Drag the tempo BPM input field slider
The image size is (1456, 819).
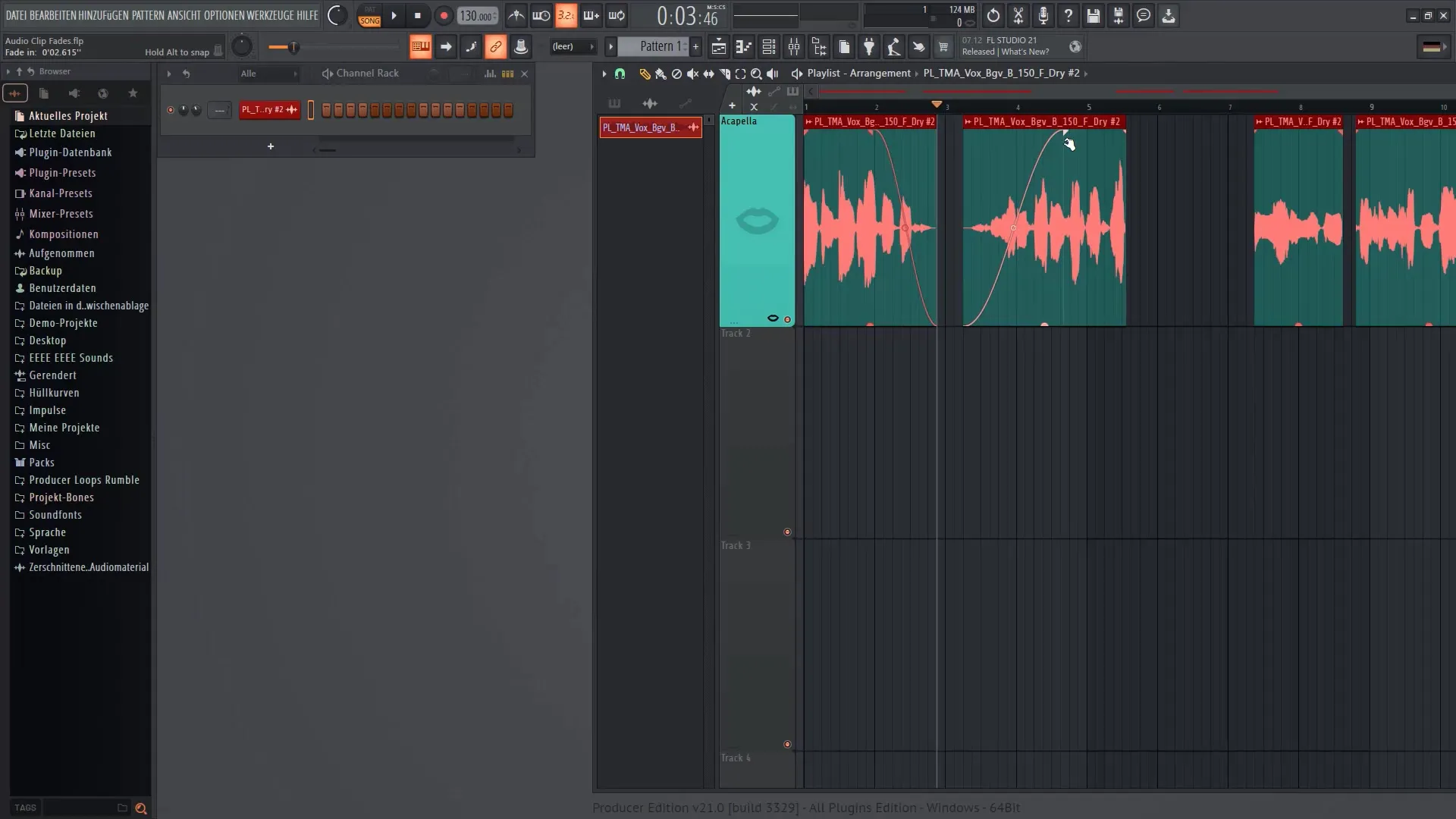tap(476, 15)
